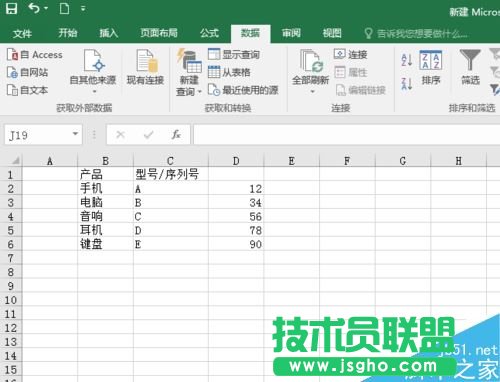500x382 pixels.
Task: Open the Undo history dropdown arrow
Action: tap(46, 8)
